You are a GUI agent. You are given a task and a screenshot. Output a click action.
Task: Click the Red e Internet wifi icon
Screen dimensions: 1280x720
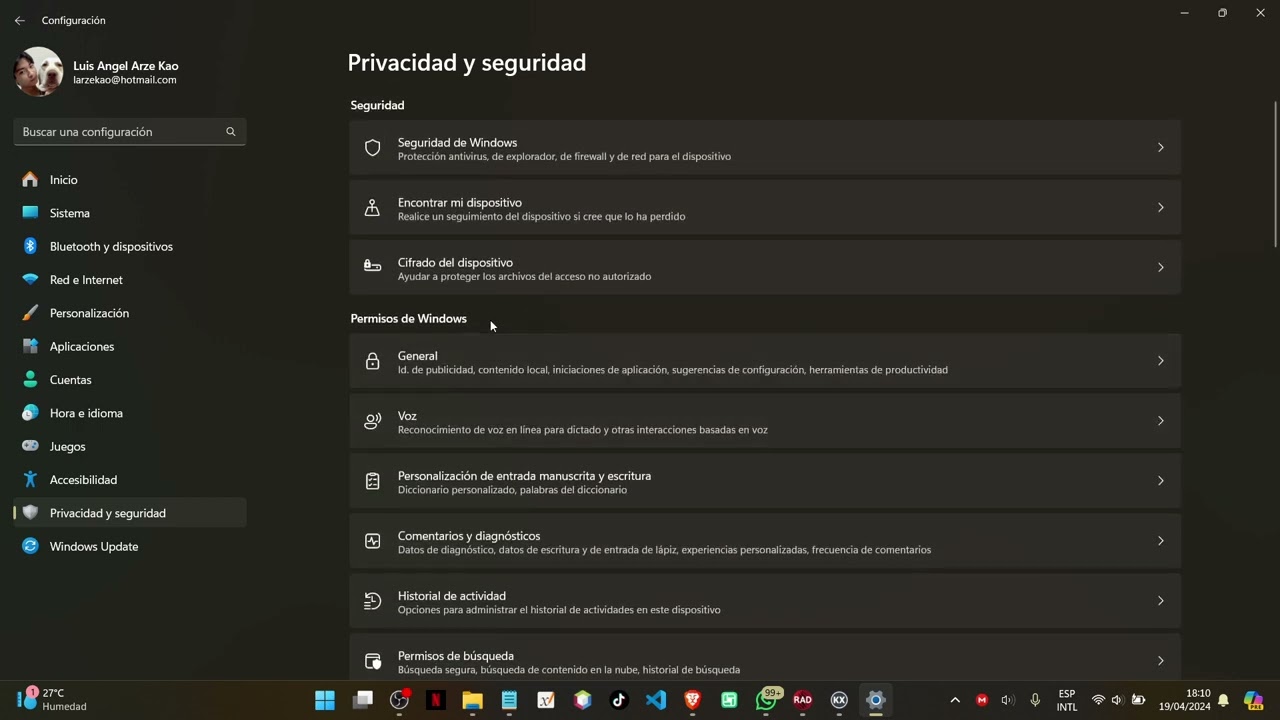tap(30, 280)
